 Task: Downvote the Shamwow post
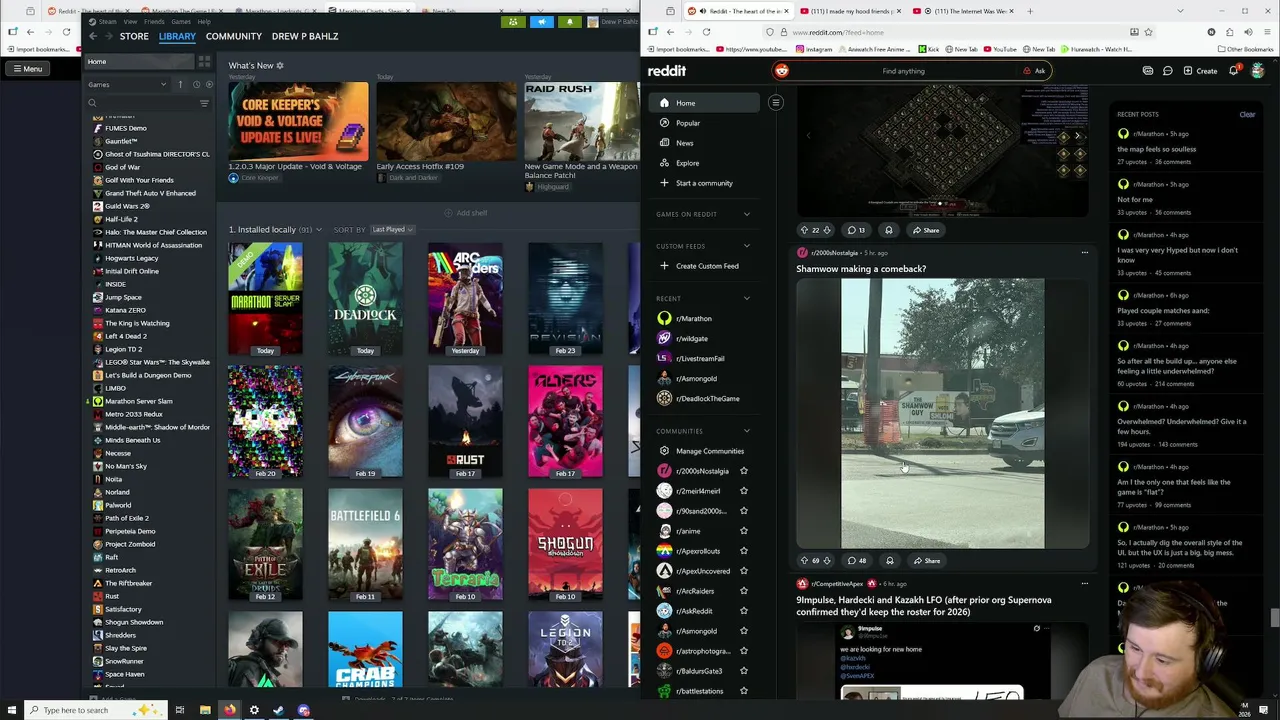[x=827, y=561]
